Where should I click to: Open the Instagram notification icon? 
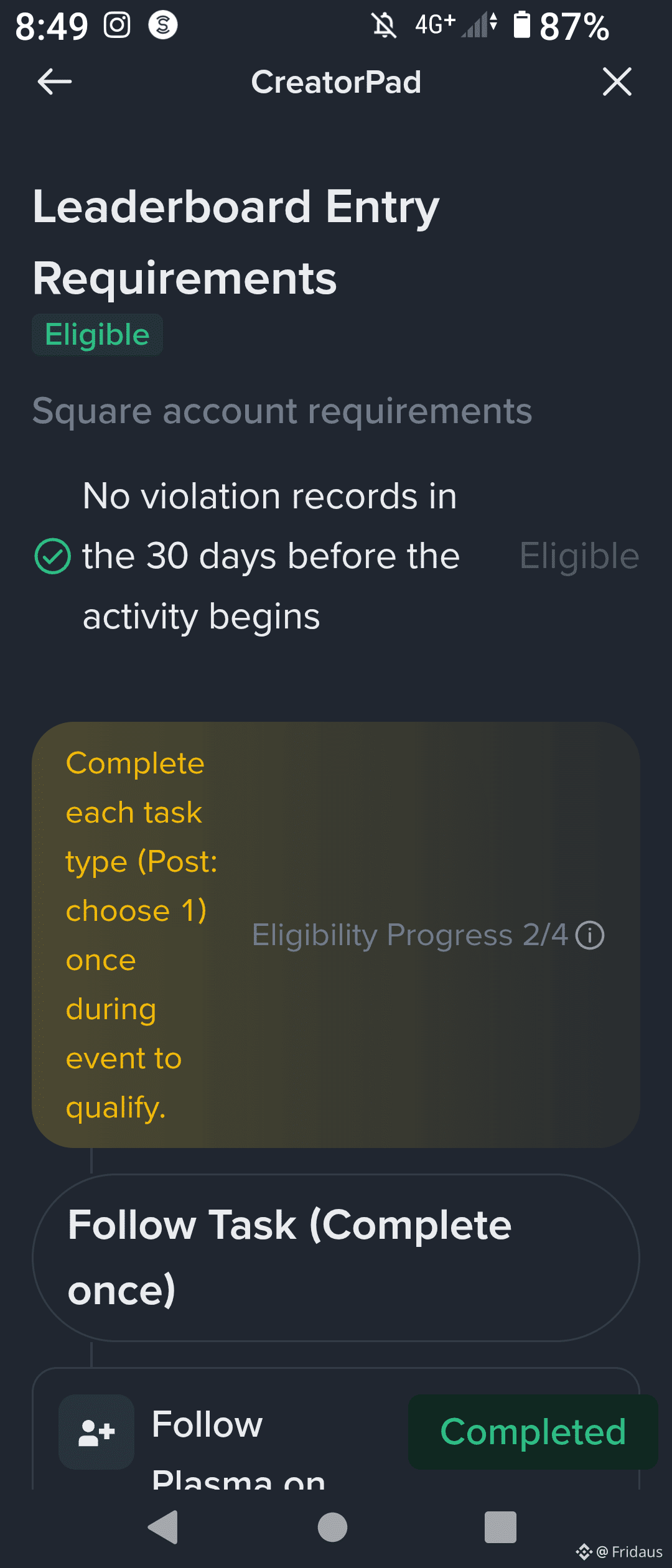click(117, 26)
